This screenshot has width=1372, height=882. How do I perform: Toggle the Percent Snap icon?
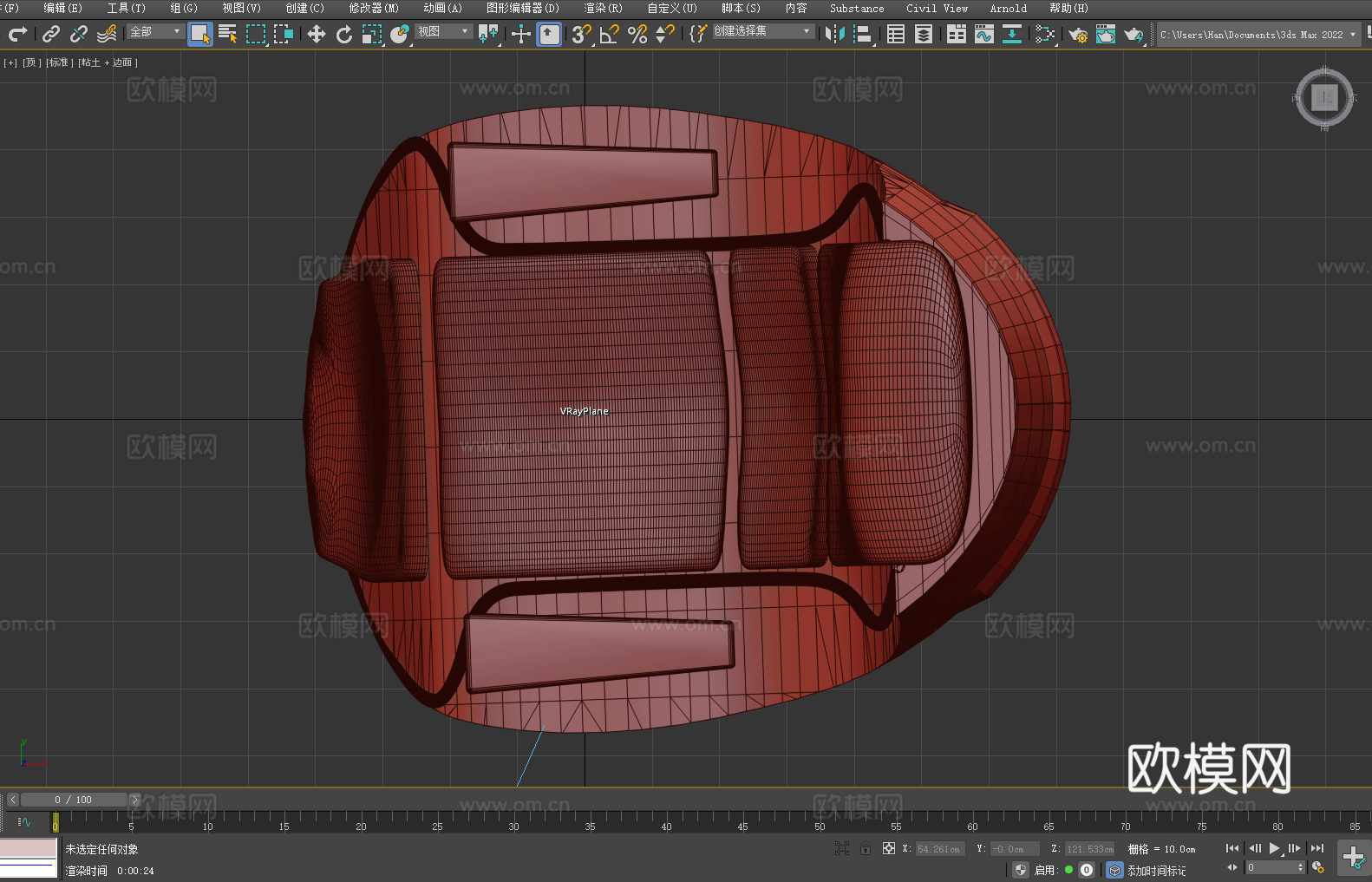pos(637,34)
